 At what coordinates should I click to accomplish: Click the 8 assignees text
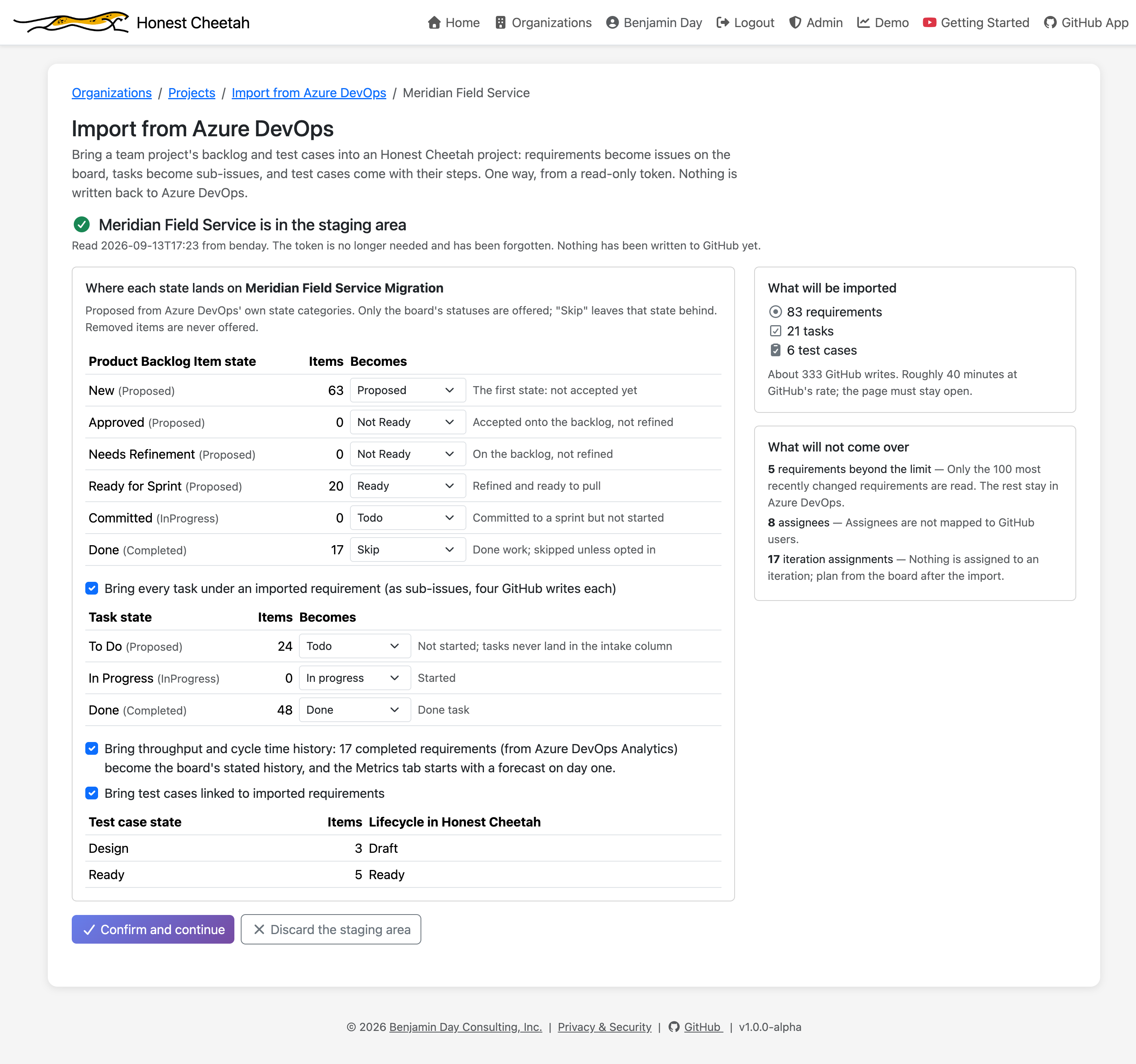pyautogui.click(x=798, y=522)
